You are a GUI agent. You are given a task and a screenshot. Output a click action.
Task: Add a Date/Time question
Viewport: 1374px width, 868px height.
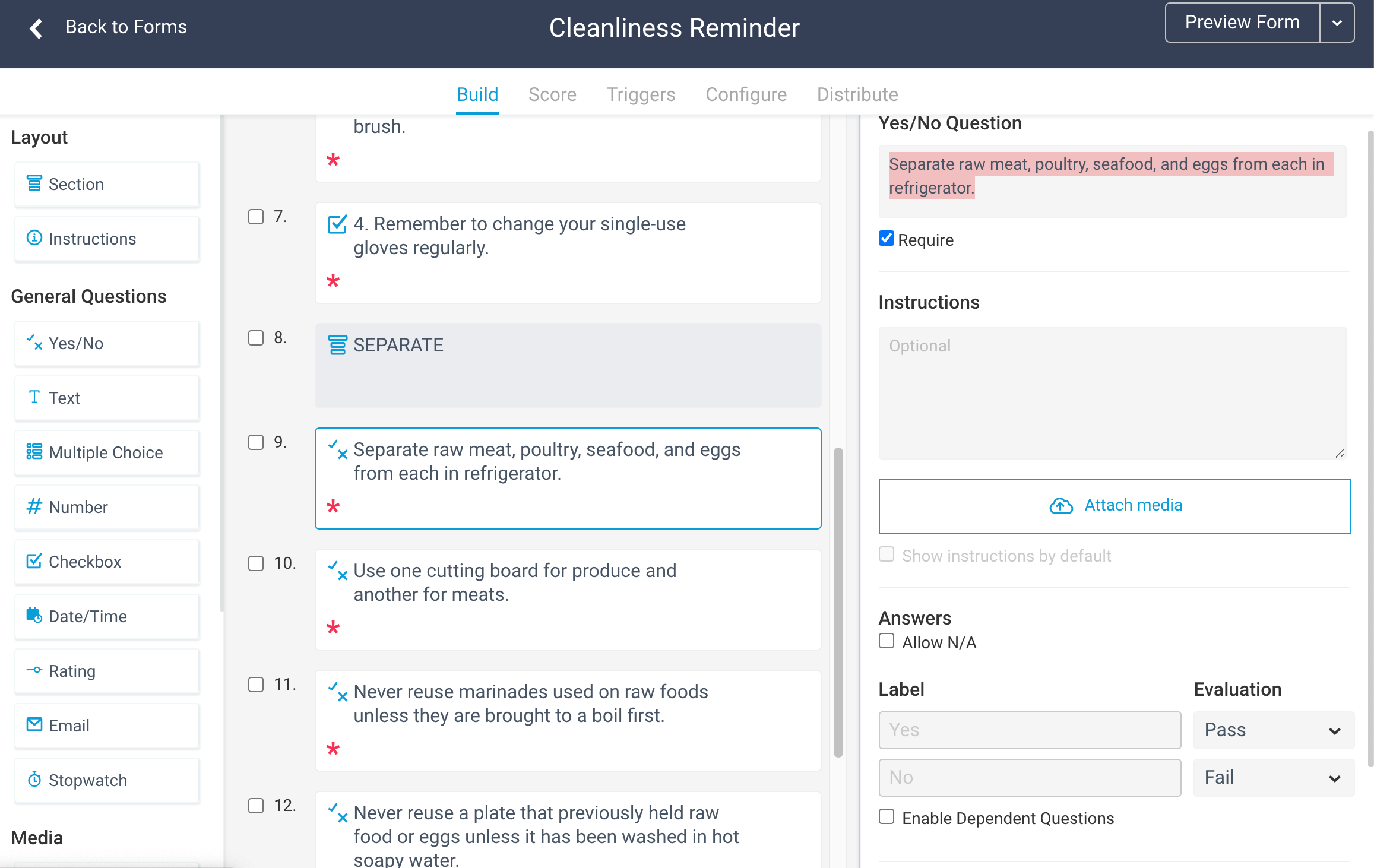[x=107, y=617]
